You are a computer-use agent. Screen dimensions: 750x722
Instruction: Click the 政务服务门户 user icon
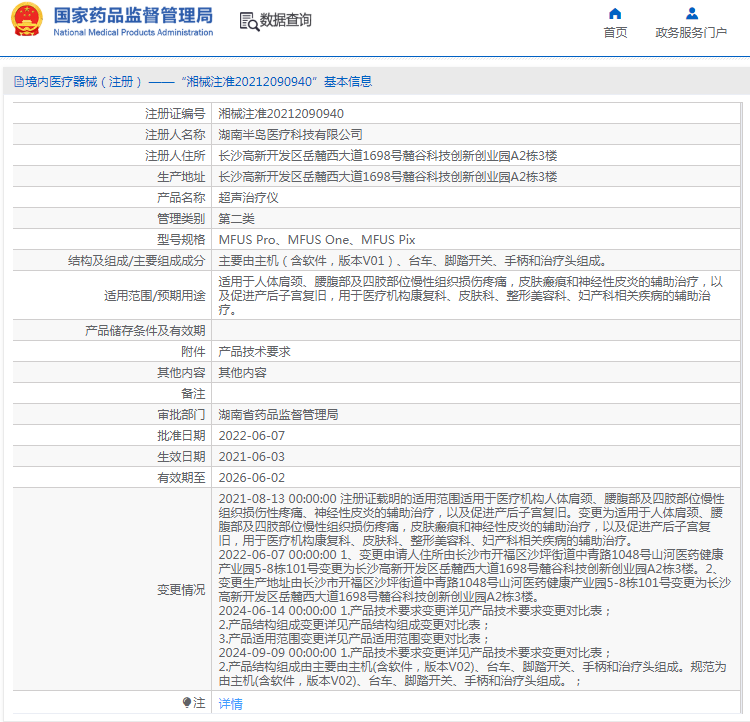click(691, 13)
